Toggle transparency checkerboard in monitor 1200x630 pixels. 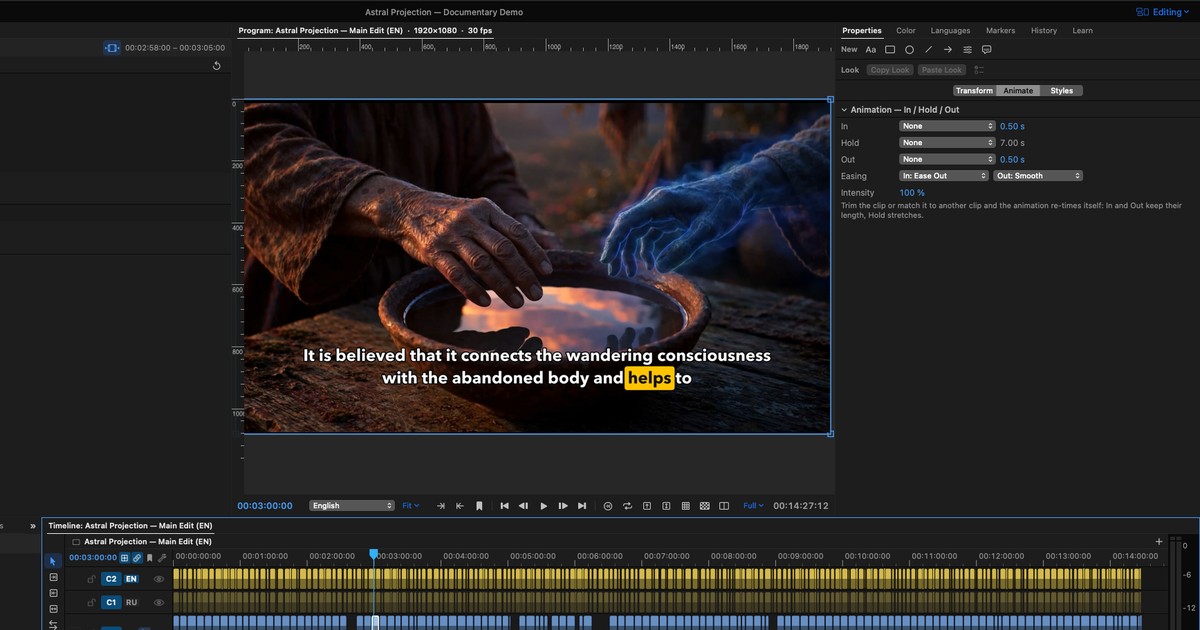pyautogui.click(x=705, y=506)
